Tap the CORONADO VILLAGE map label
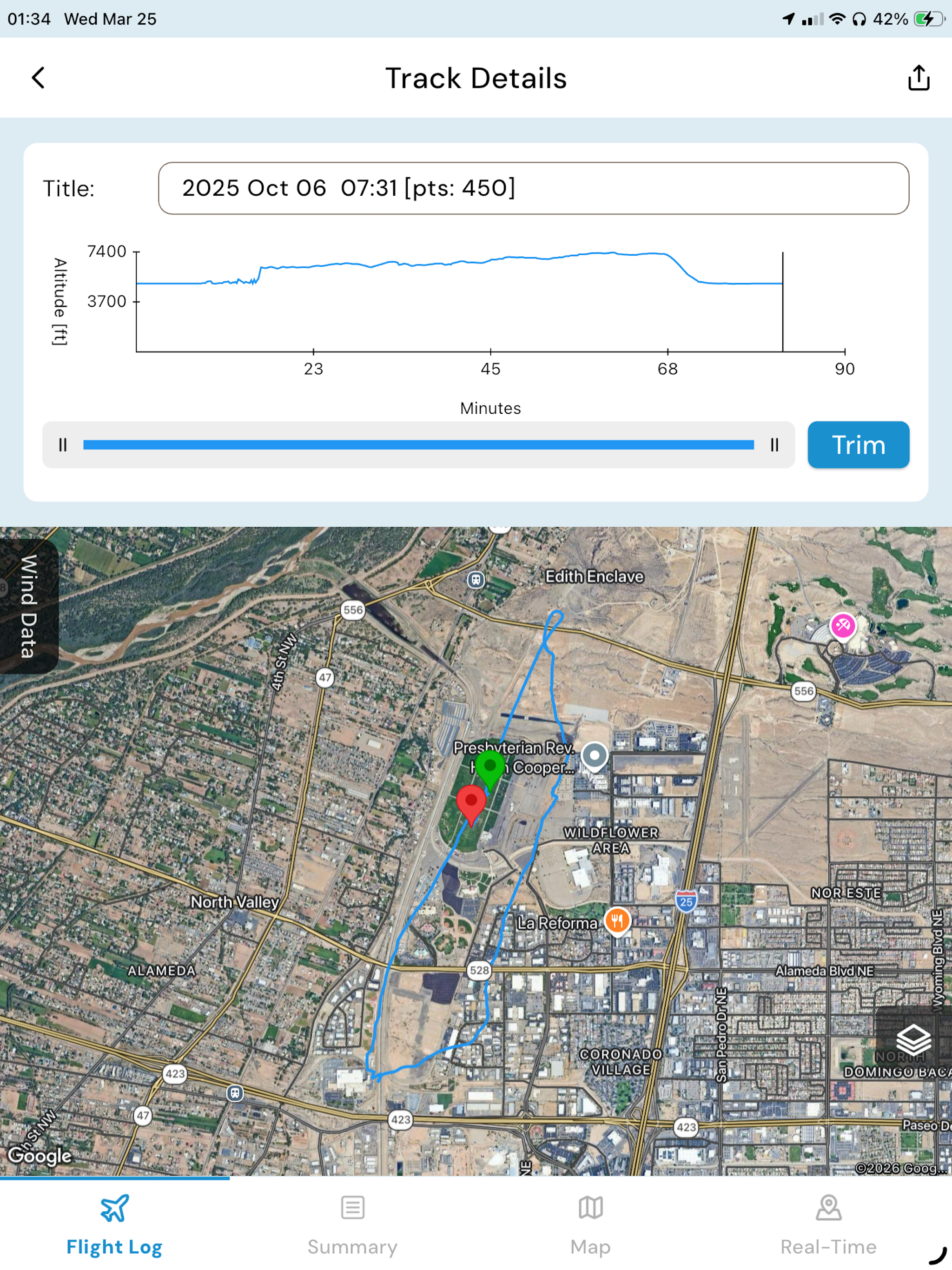 (621, 1062)
